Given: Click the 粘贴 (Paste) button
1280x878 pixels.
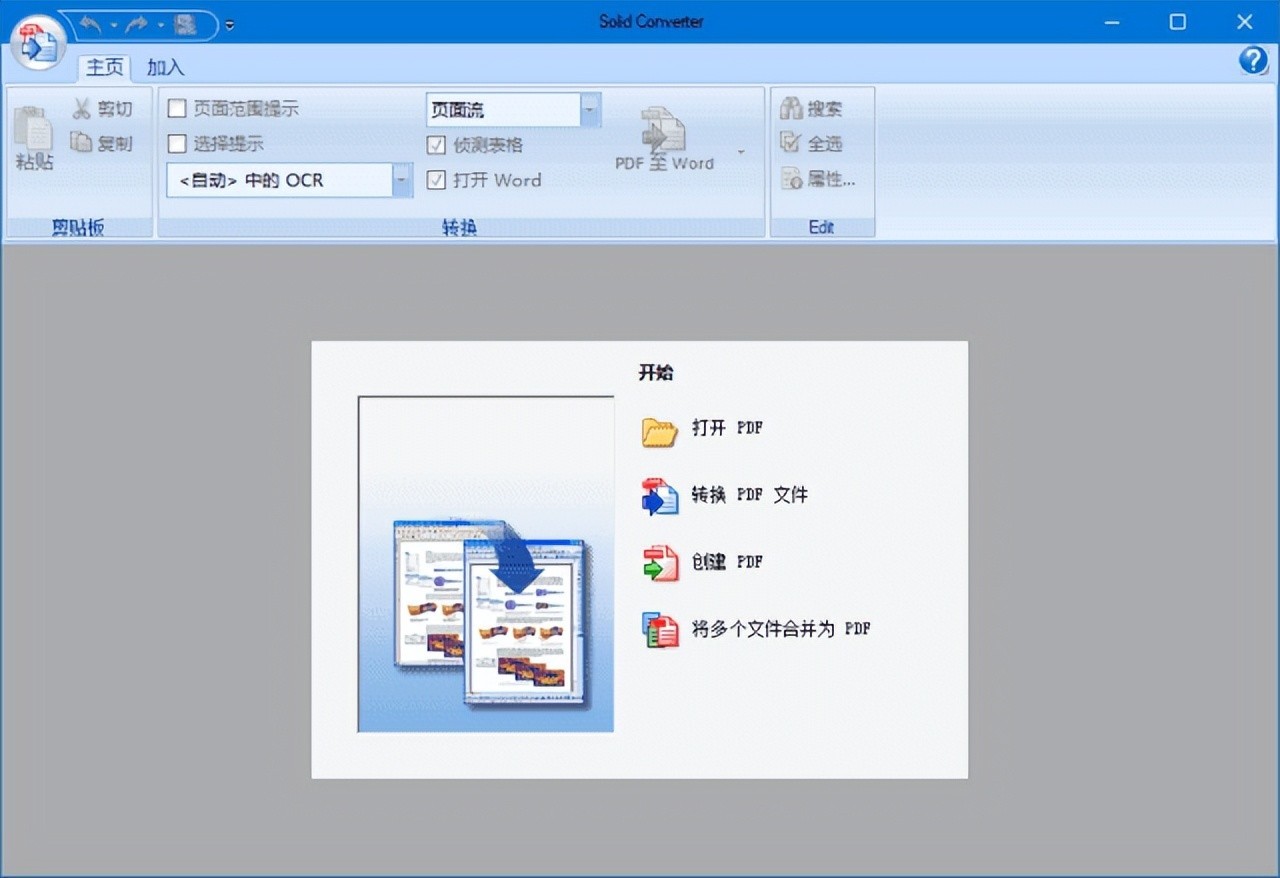Looking at the screenshot, I should point(34,137).
